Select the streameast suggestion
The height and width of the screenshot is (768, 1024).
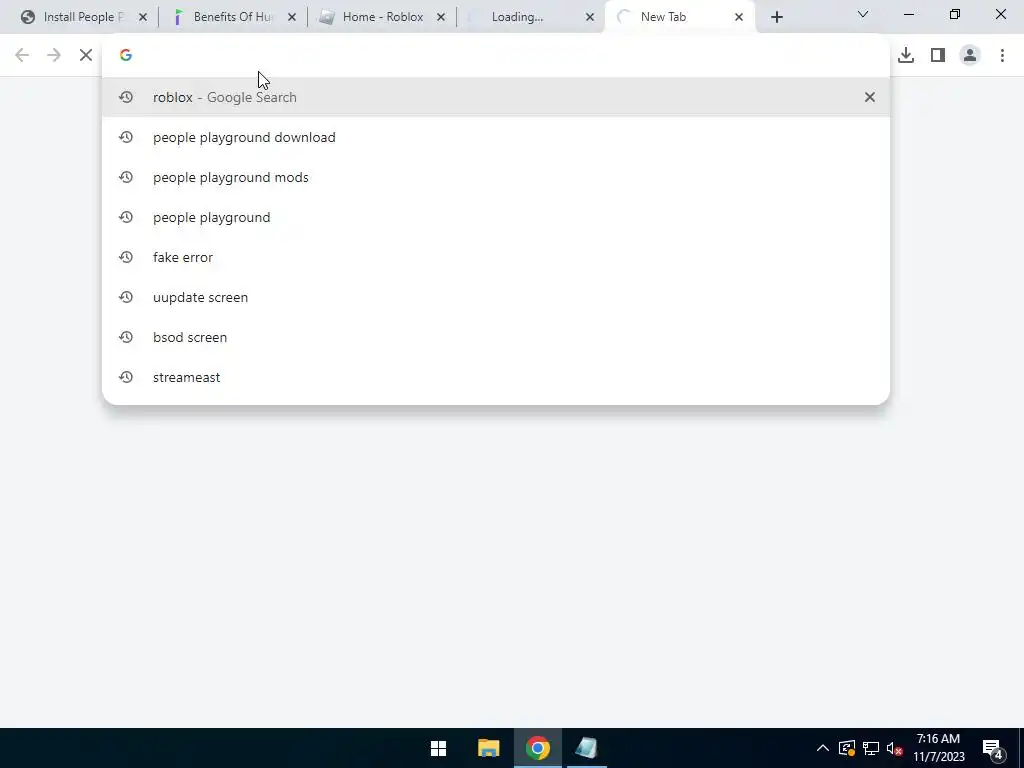click(496, 377)
